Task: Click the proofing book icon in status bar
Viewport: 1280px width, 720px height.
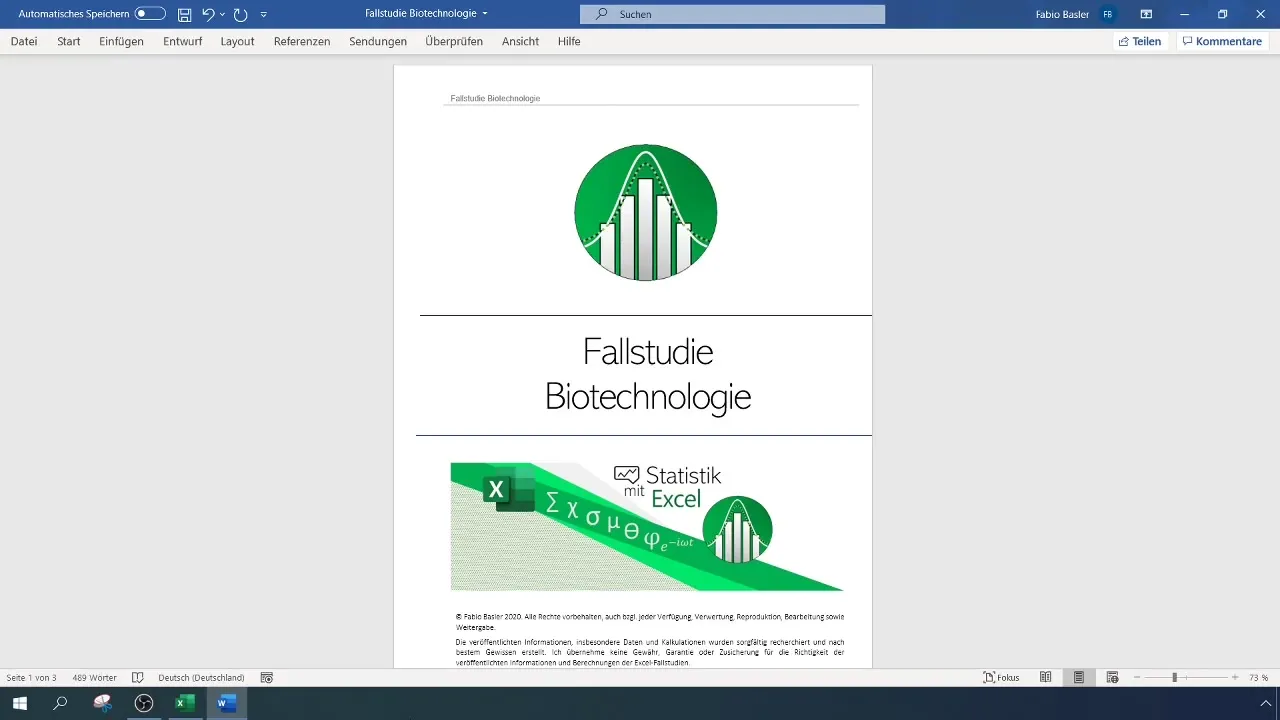Action: click(x=138, y=677)
